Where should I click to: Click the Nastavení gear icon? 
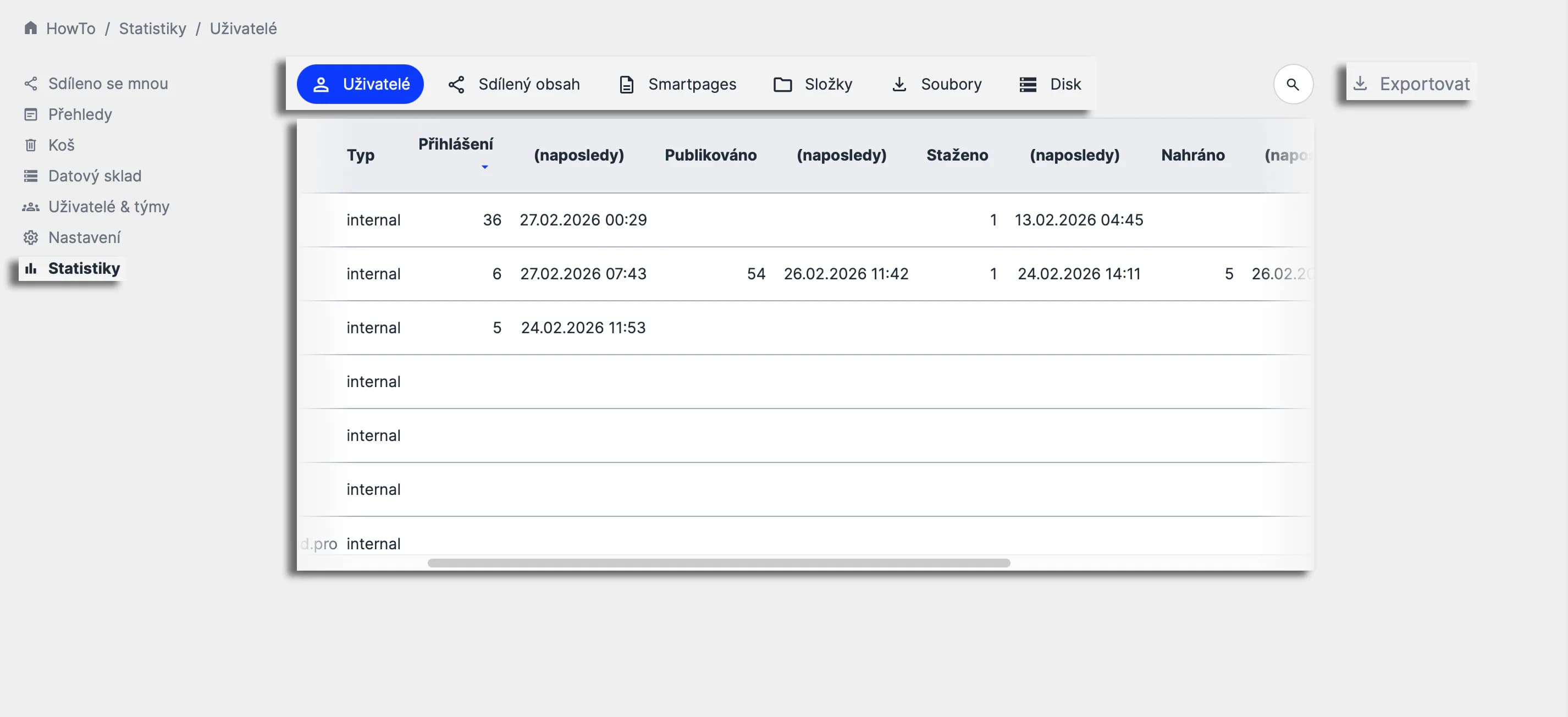[x=30, y=238]
